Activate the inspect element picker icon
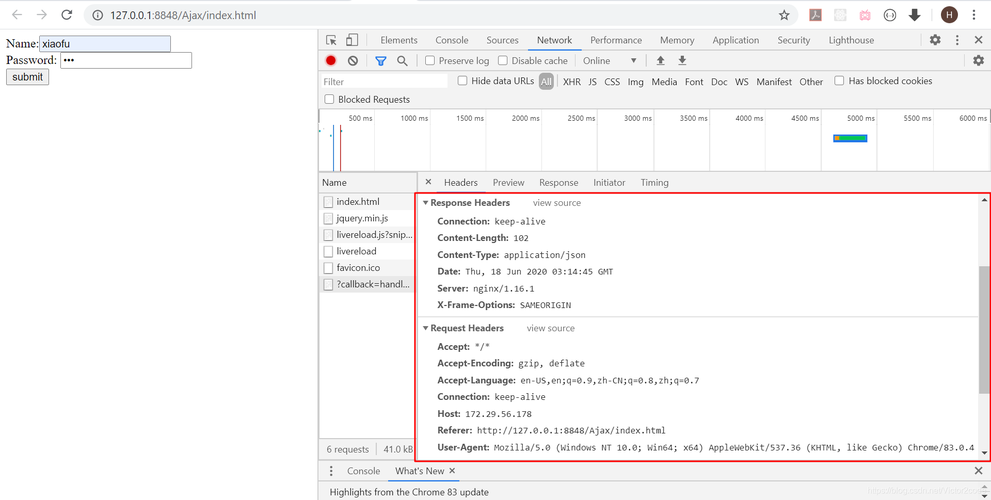The width and height of the screenshot is (991, 500). coord(331,40)
